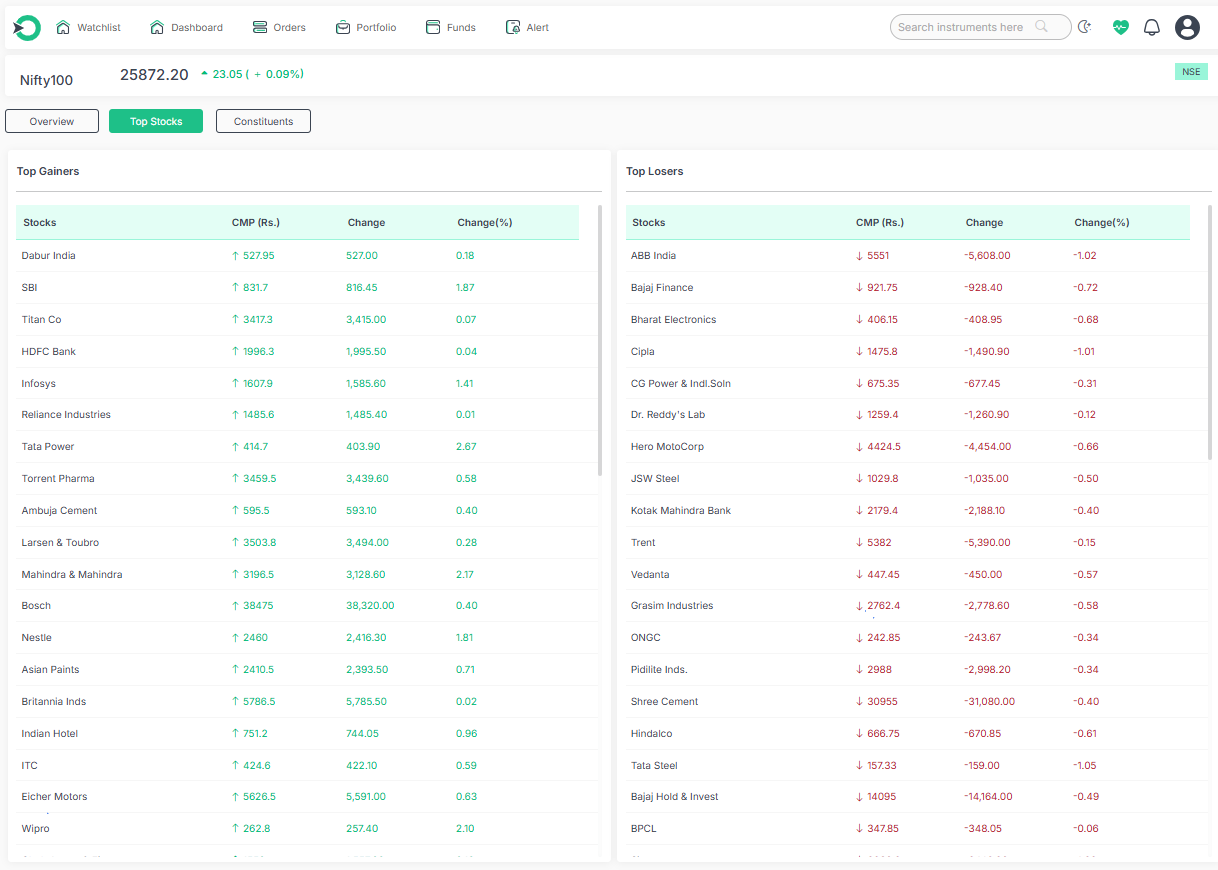Open the Orders section
The height and width of the screenshot is (870, 1218).
(279, 28)
